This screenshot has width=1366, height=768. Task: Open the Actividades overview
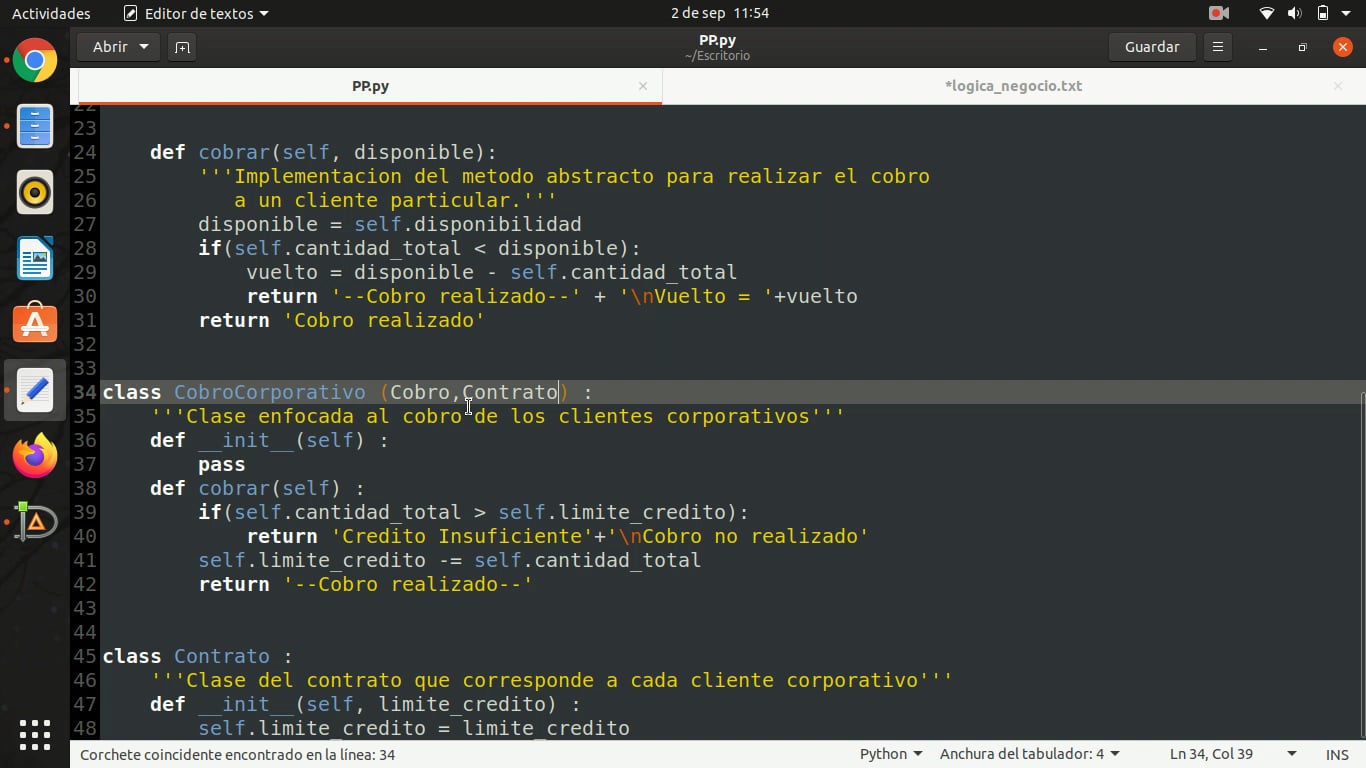51,13
